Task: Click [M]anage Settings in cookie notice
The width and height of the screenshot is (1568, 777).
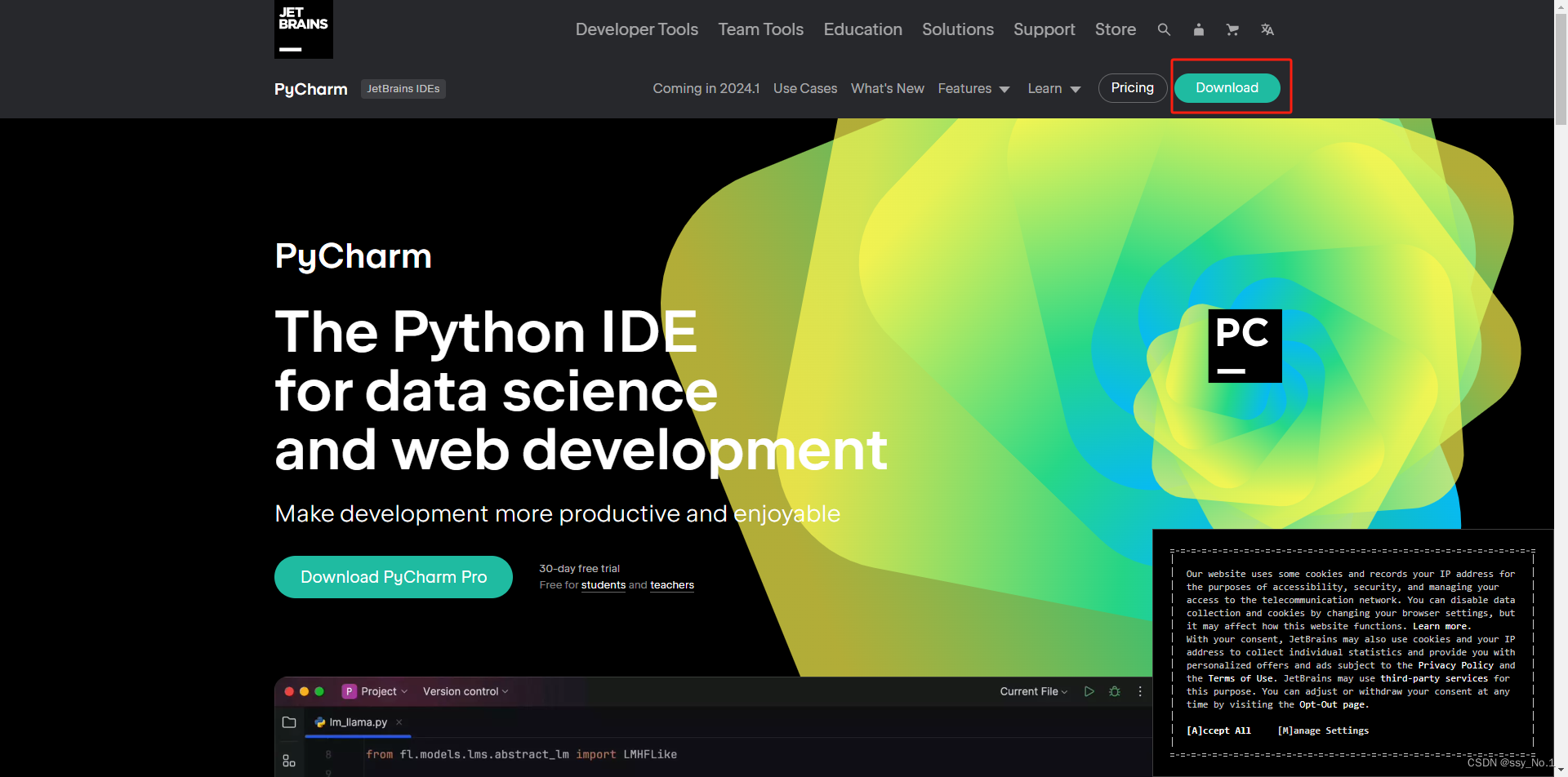Action: pyautogui.click(x=1323, y=730)
